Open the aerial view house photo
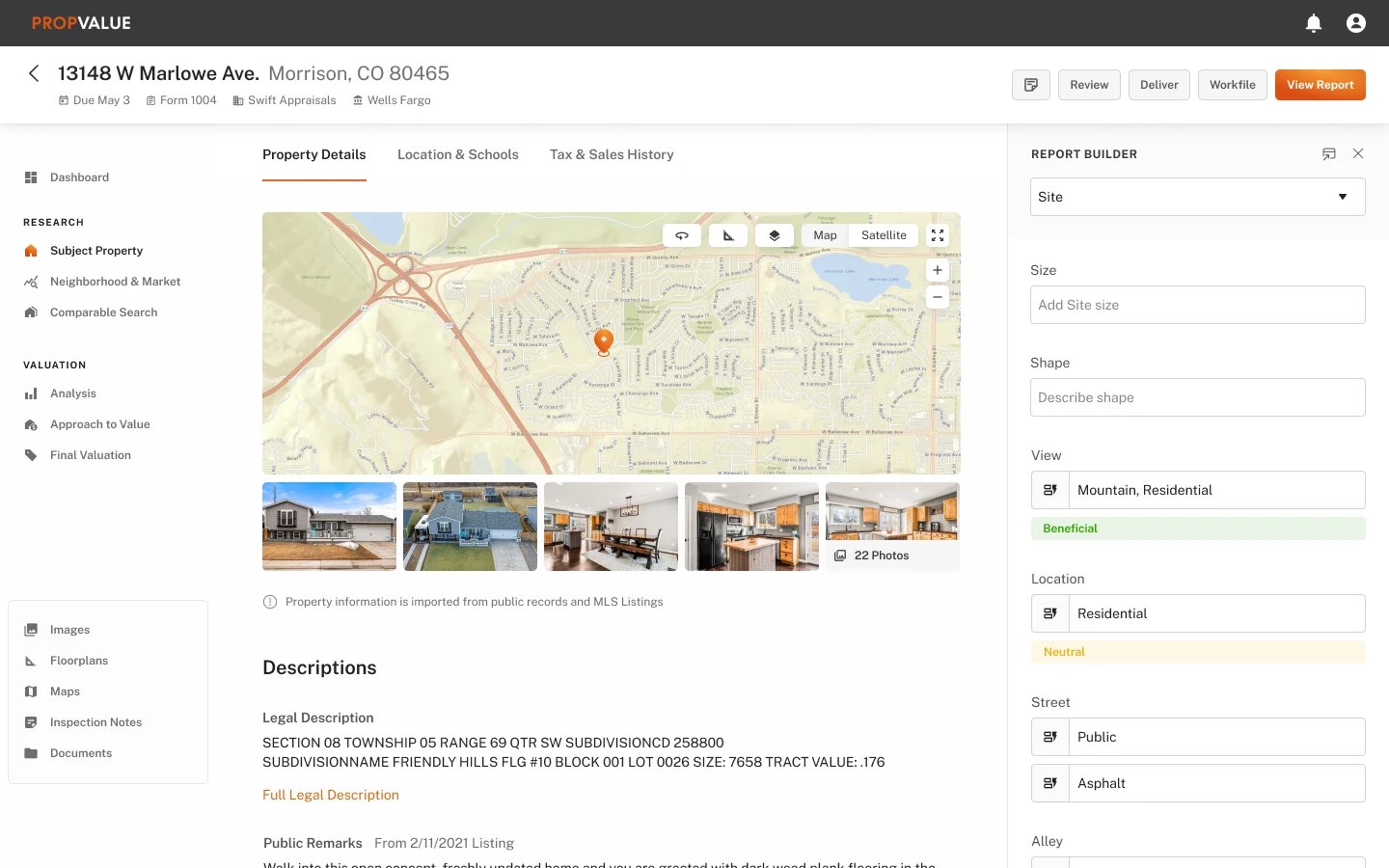The image size is (1389, 868). [x=471, y=527]
